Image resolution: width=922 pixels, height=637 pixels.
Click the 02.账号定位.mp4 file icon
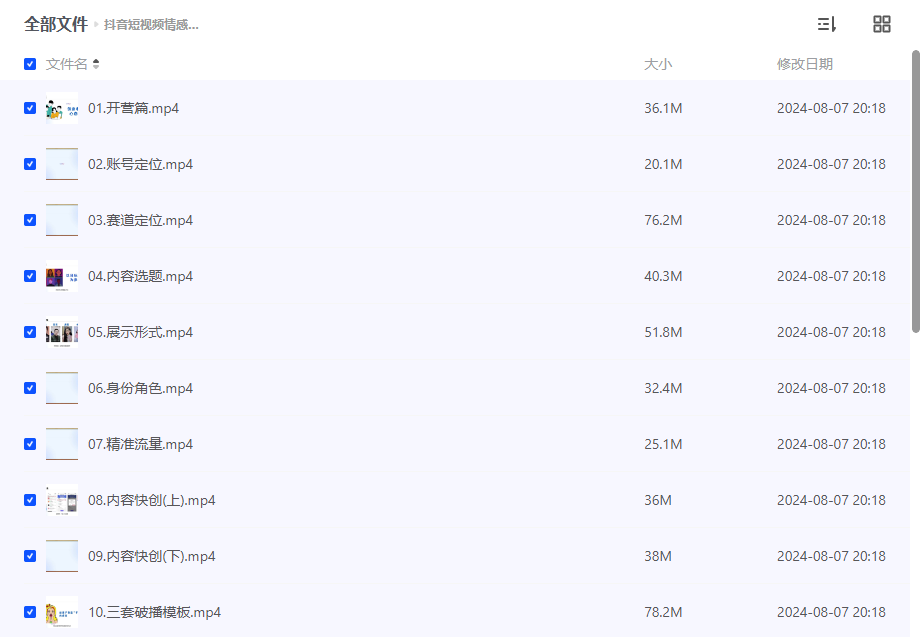[62, 164]
